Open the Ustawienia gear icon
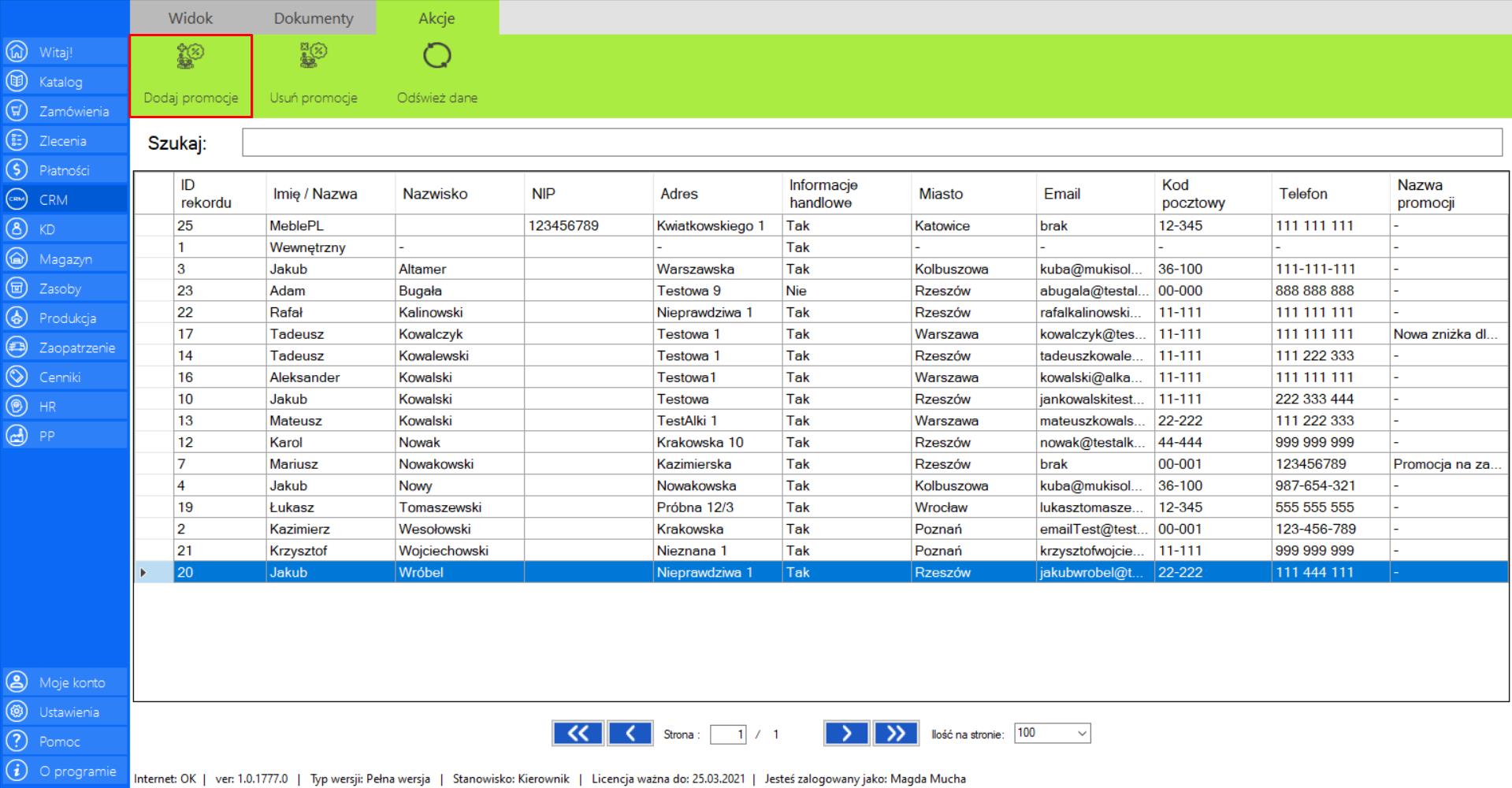The height and width of the screenshot is (788, 1512). pos(17,712)
